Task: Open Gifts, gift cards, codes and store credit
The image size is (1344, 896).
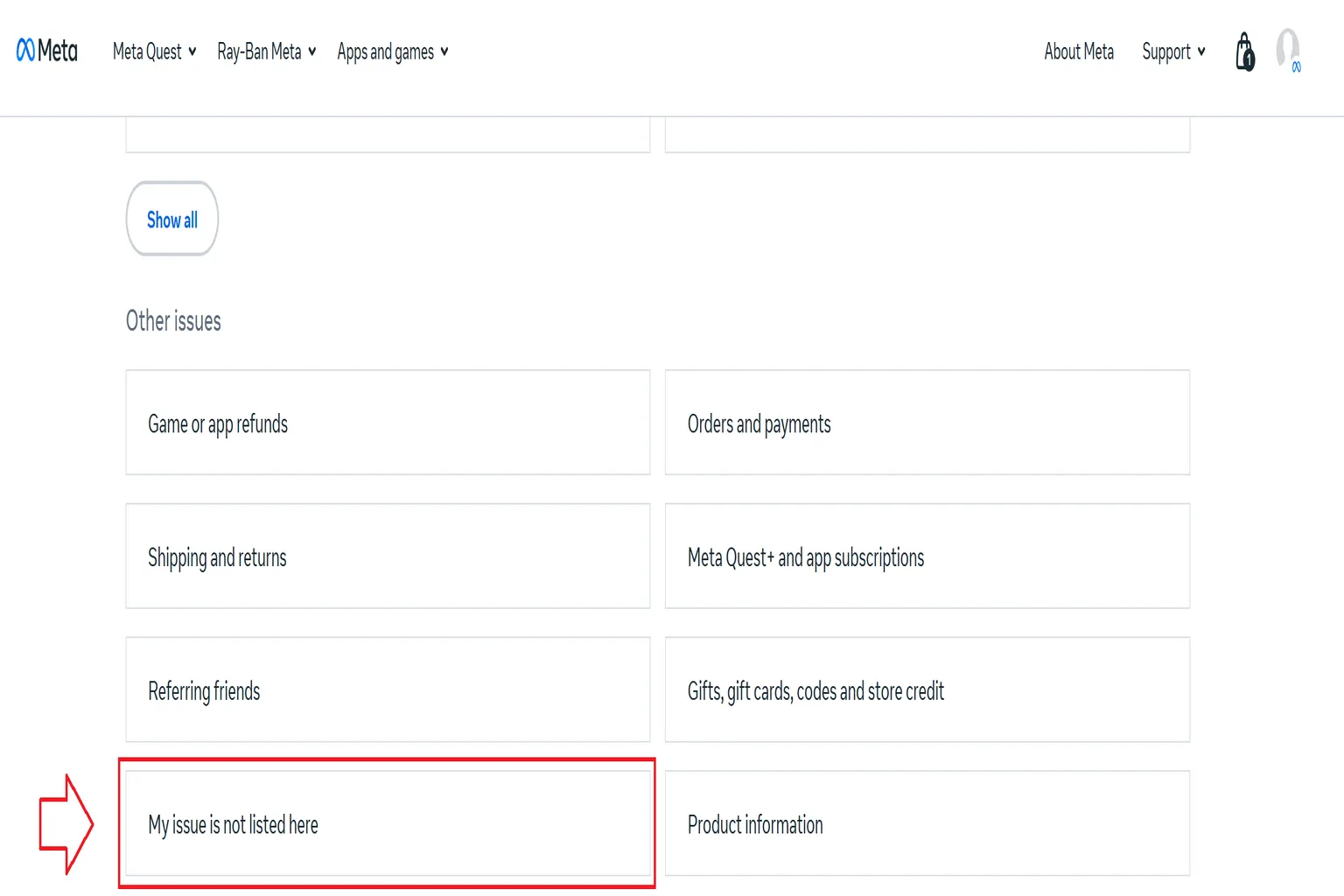Action: (927, 689)
